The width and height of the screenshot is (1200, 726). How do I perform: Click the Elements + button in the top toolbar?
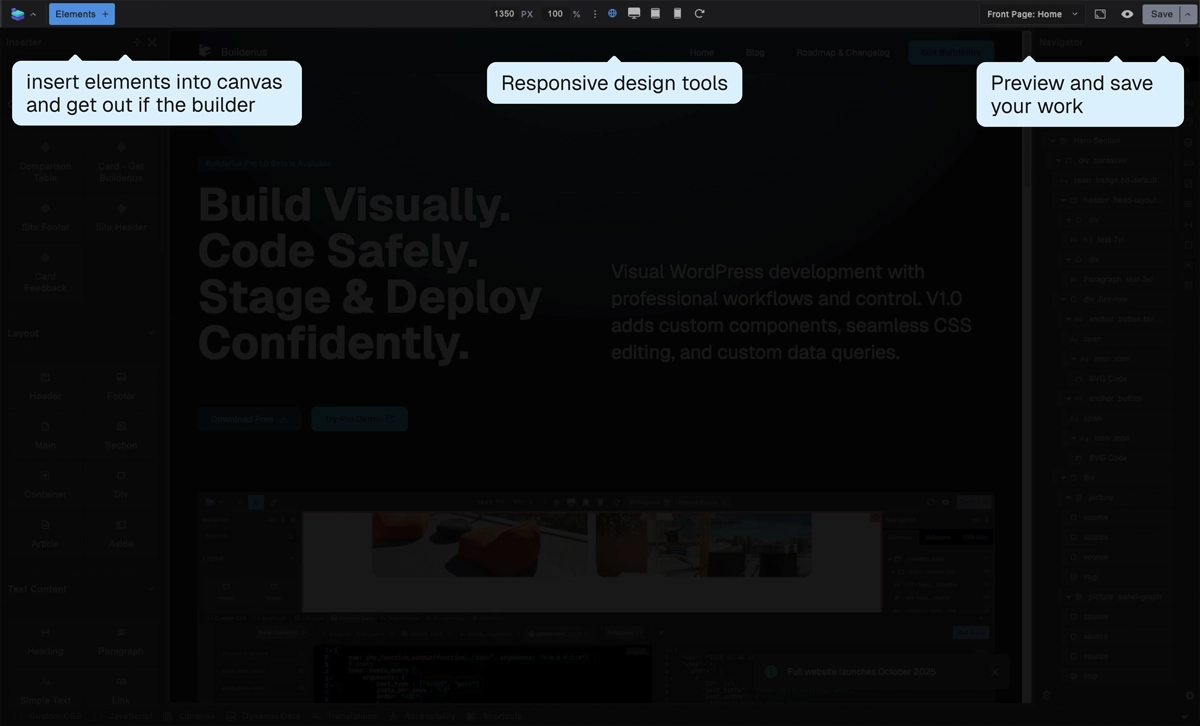click(81, 14)
